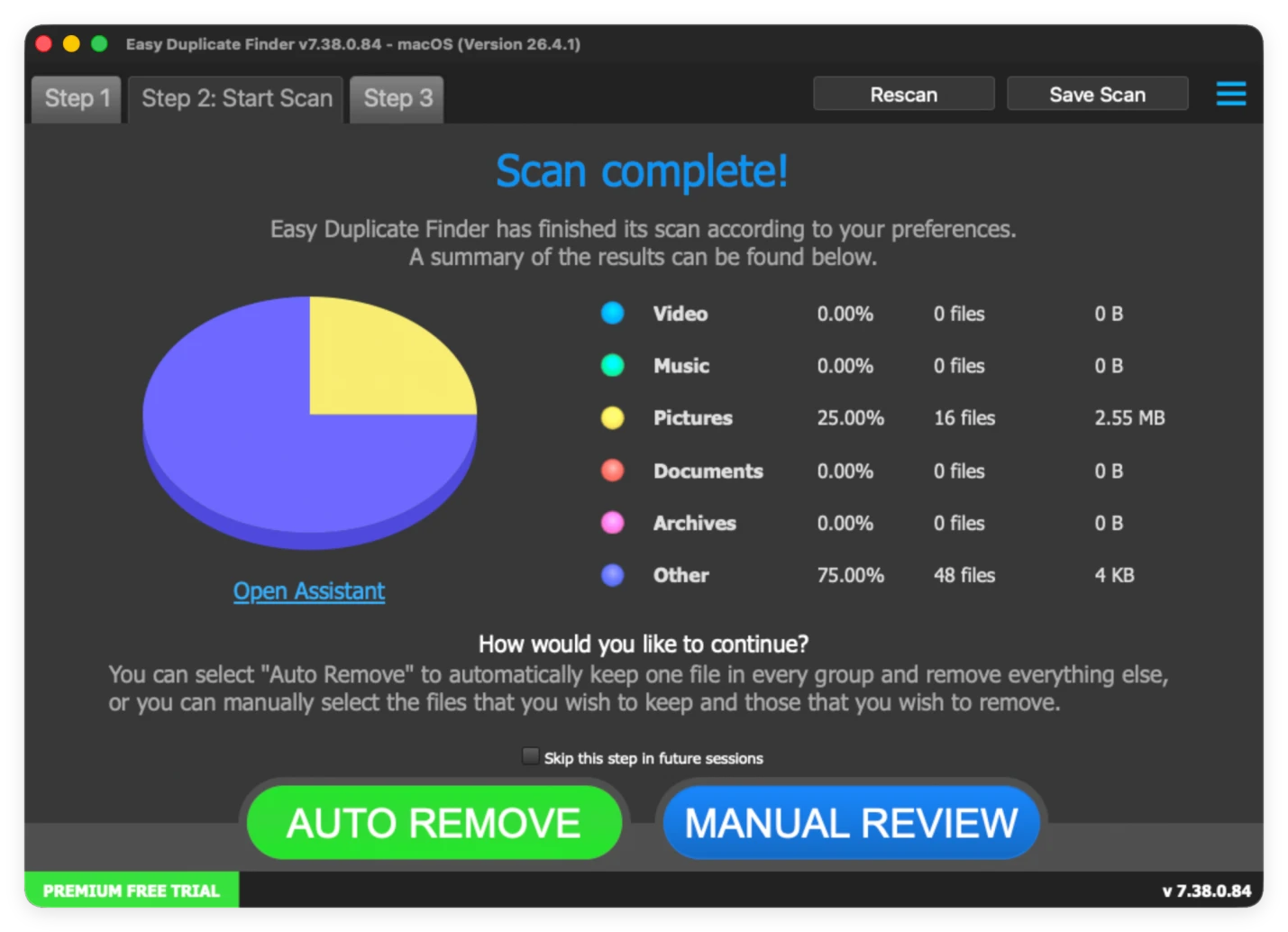Enable Skip this step in future sessions
Screen dimensions: 1288x932
pyautogui.click(x=530, y=756)
